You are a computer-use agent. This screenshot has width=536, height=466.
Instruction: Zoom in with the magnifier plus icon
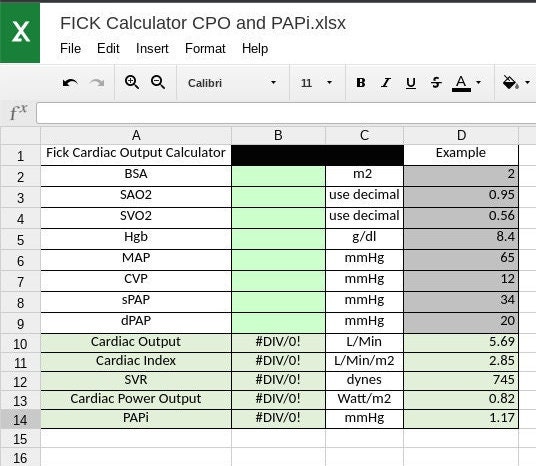tap(132, 82)
